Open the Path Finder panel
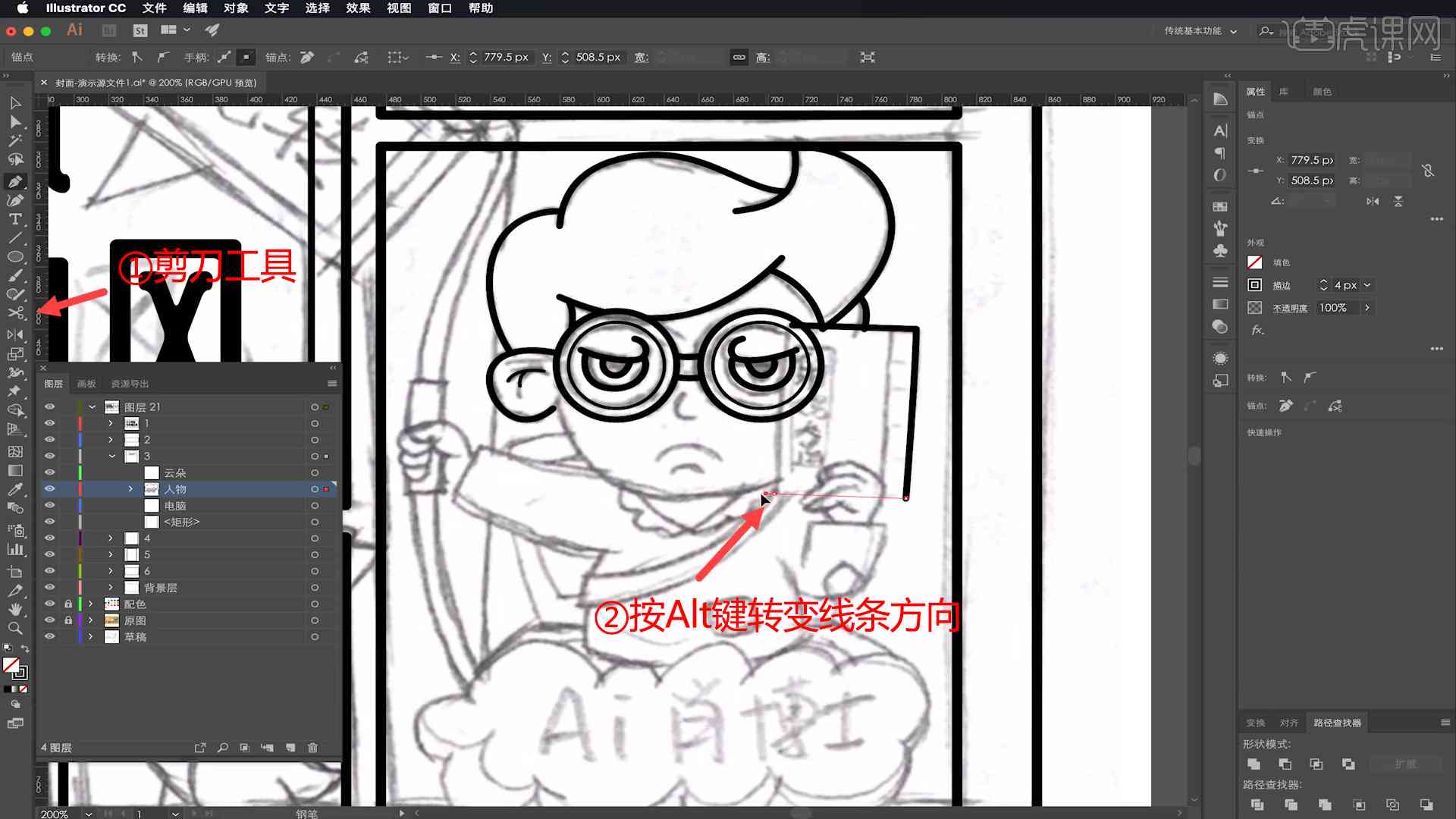The image size is (1456, 819). [1337, 722]
